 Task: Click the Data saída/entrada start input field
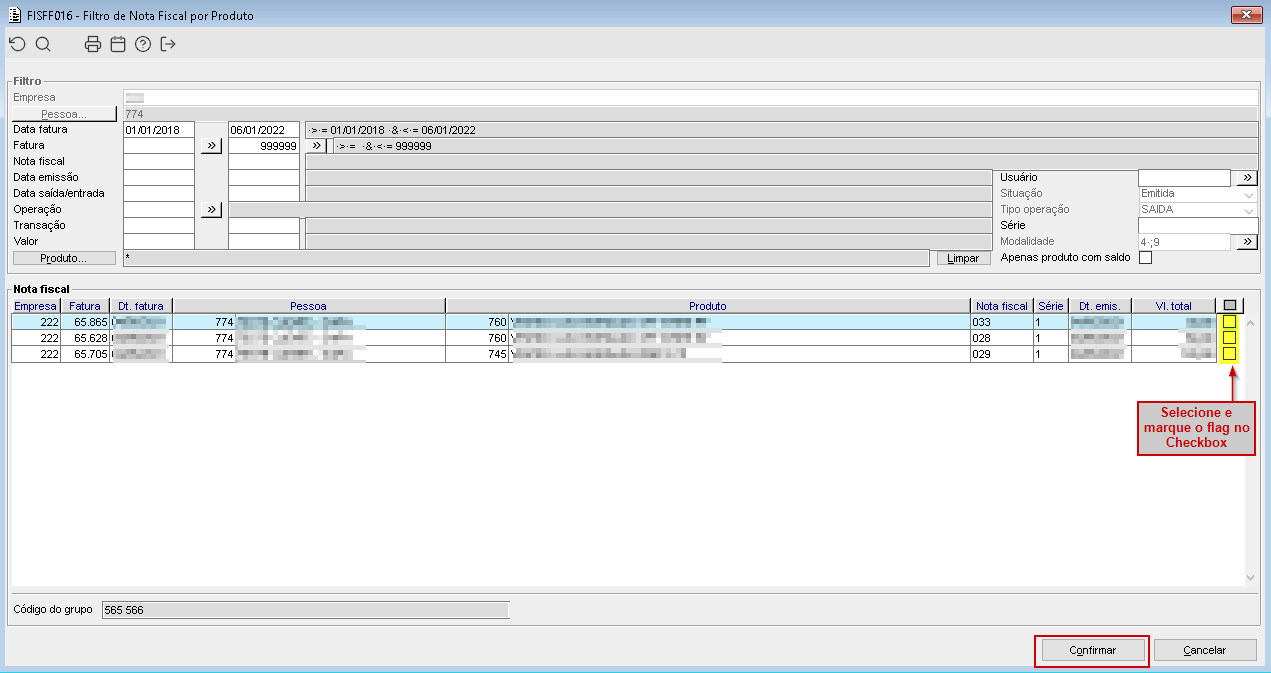[159, 193]
